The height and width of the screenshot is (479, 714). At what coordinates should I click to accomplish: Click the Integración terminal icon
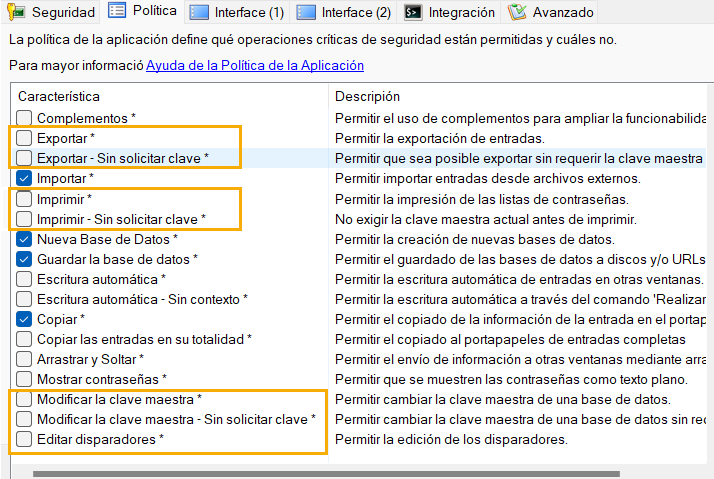pyautogui.click(x=413, y=12)
